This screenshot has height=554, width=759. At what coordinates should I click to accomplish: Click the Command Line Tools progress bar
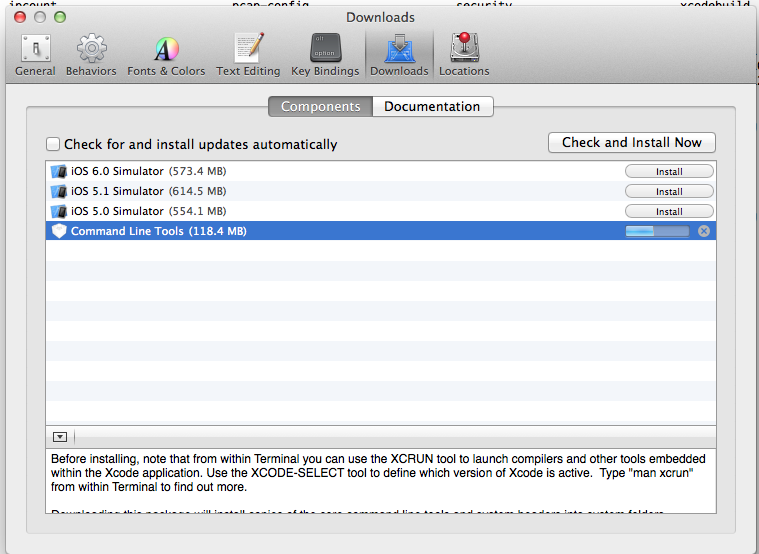657,231
